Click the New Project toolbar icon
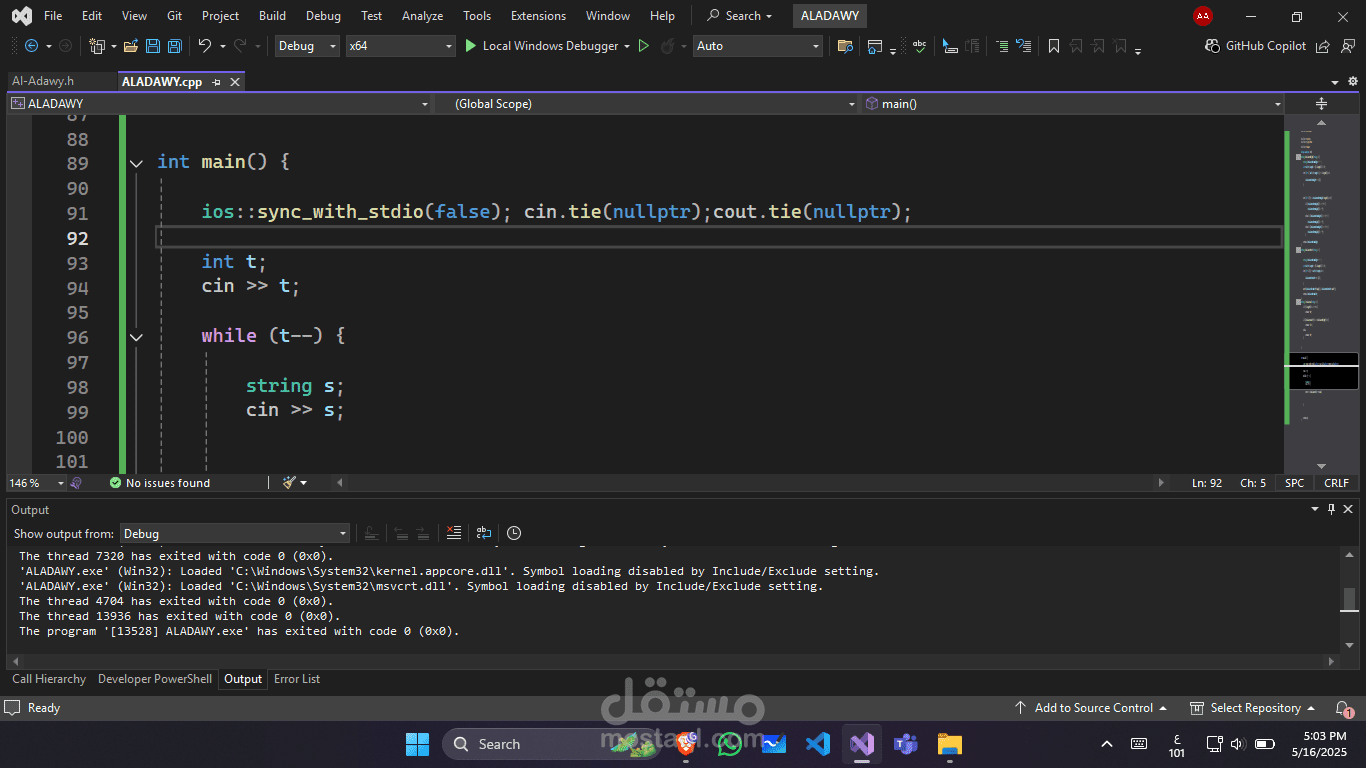 point(97,46)
